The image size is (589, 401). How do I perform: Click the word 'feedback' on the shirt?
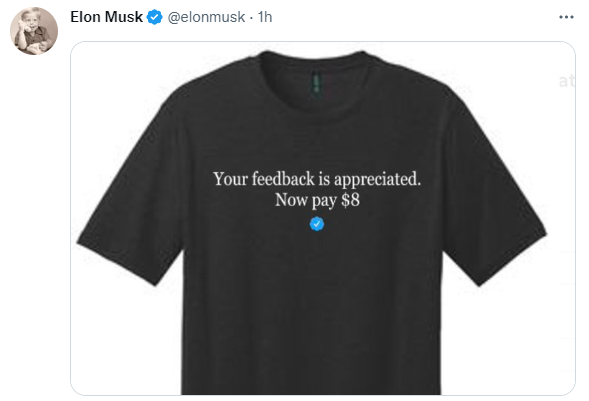(283, 178)
